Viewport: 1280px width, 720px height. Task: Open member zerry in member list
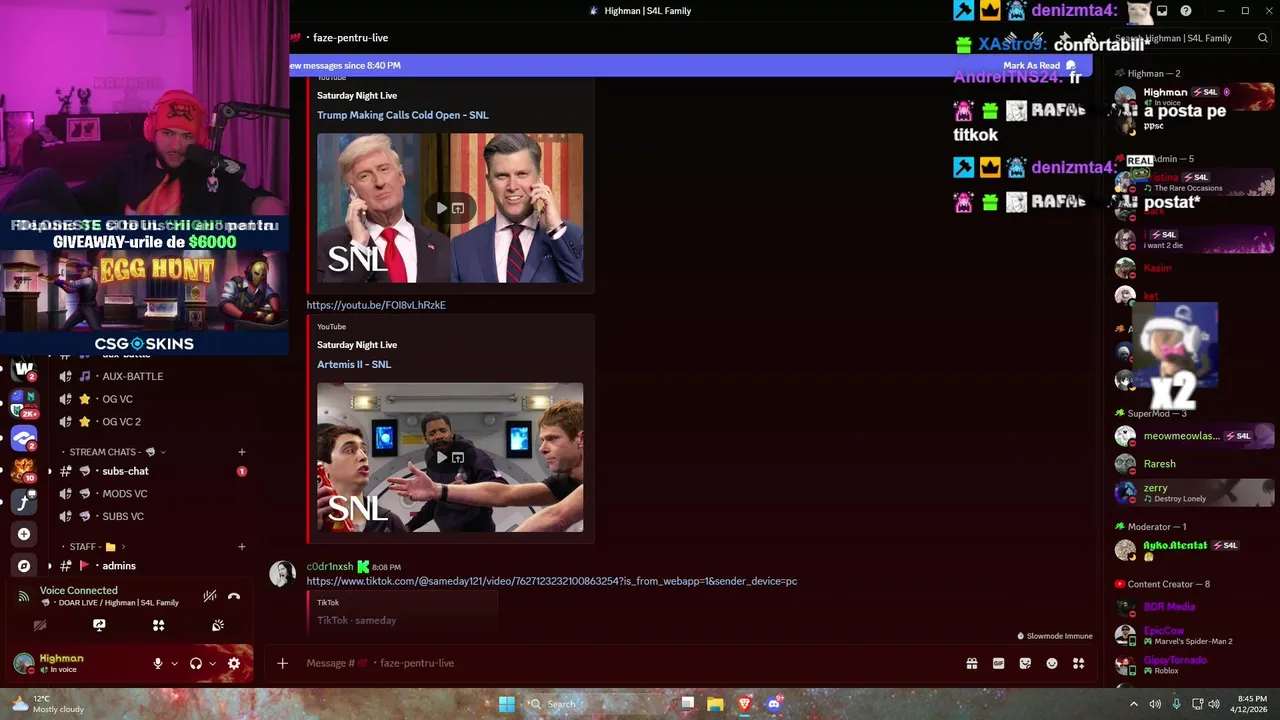pyautogui.click(x=1194, y=493)
